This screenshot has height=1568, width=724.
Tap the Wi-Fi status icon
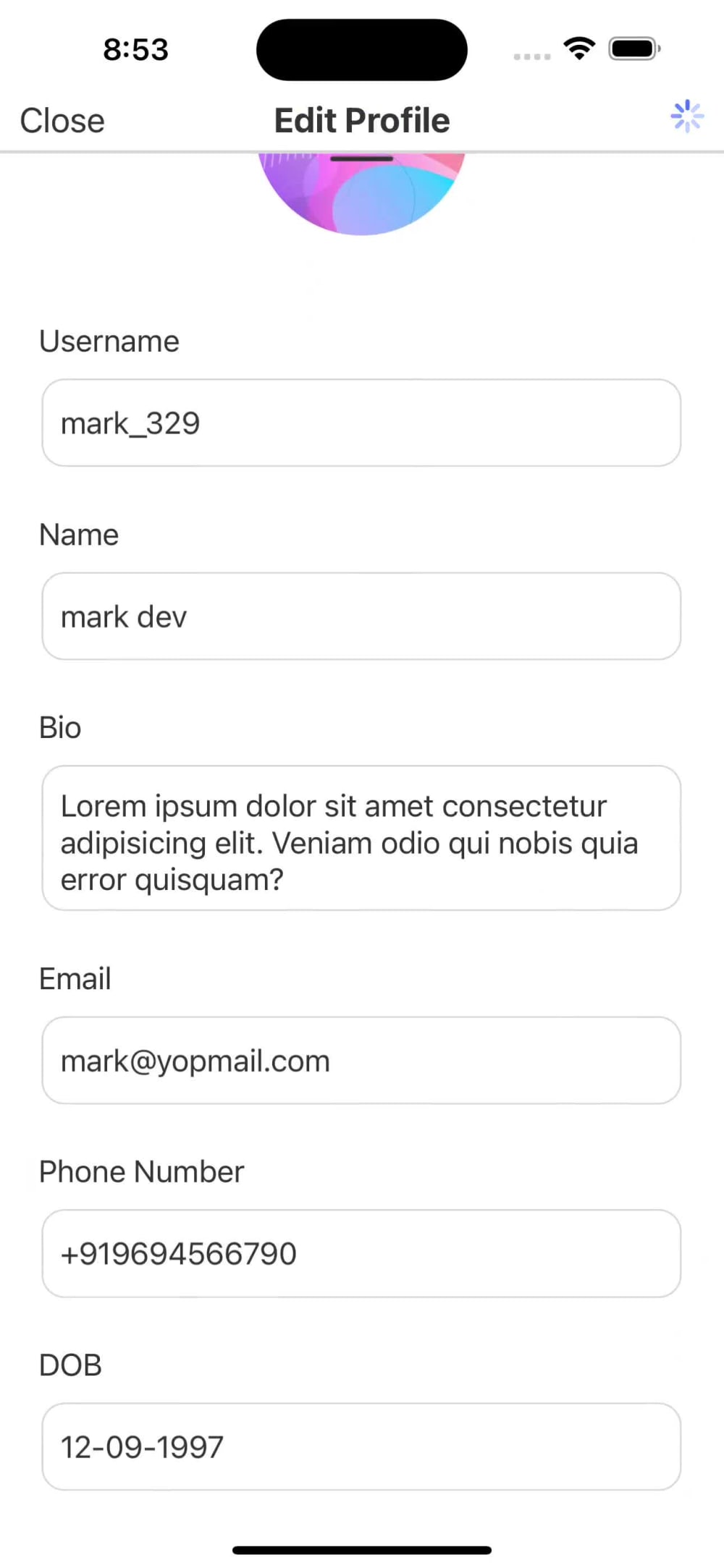[579, 49]
